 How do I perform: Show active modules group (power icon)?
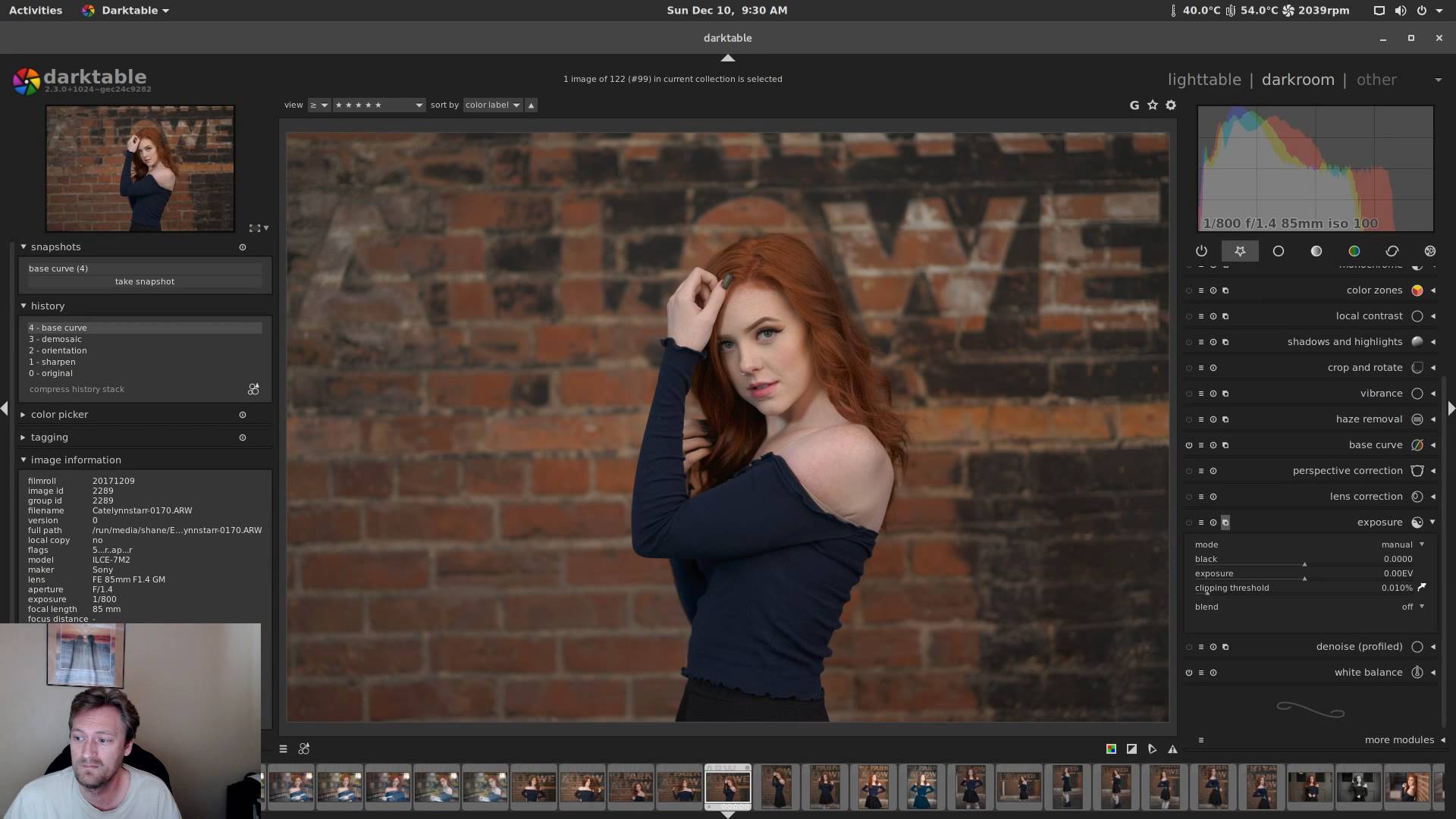pyautogui.click(x=1201, y=251)
